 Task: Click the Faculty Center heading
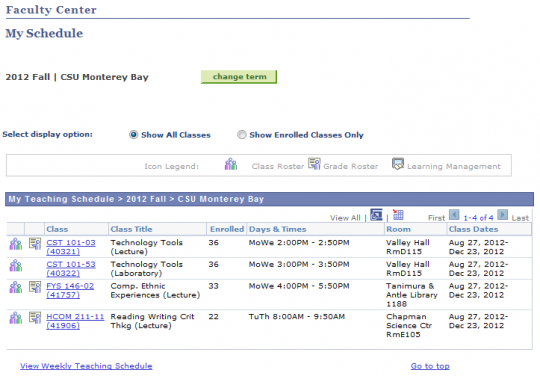coord(51,10)
